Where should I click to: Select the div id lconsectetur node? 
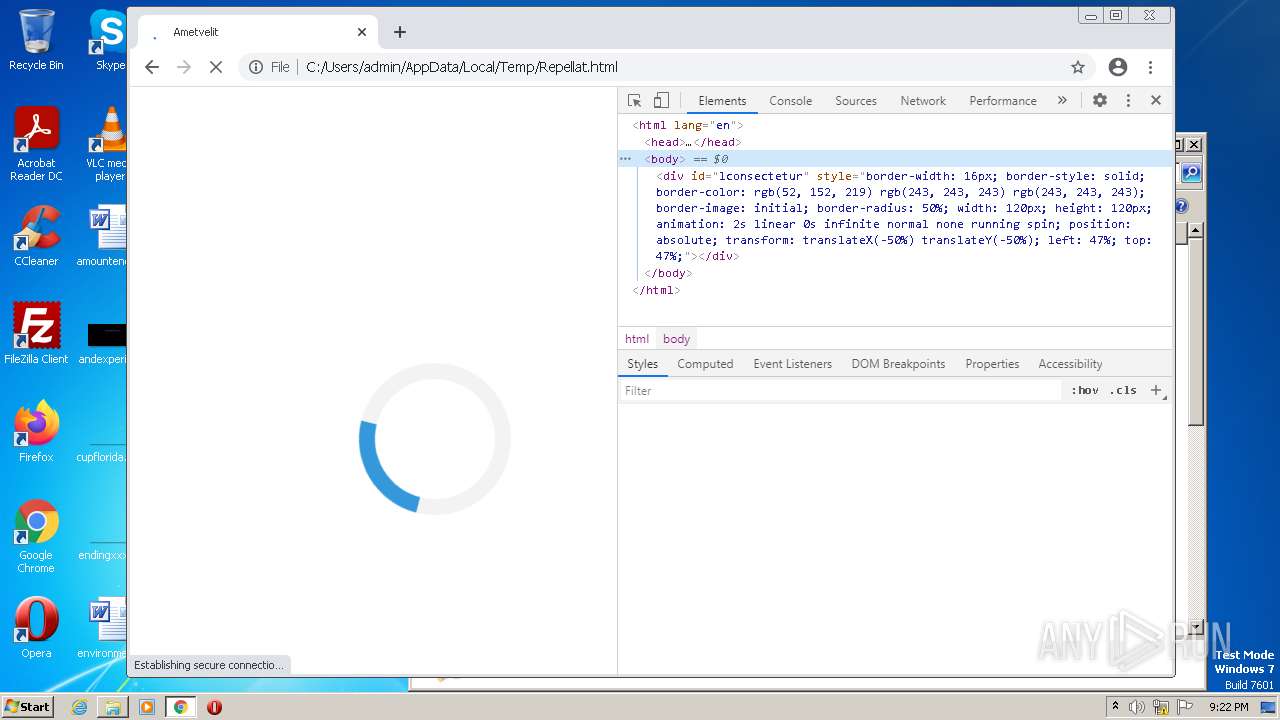tap(903, 216)
